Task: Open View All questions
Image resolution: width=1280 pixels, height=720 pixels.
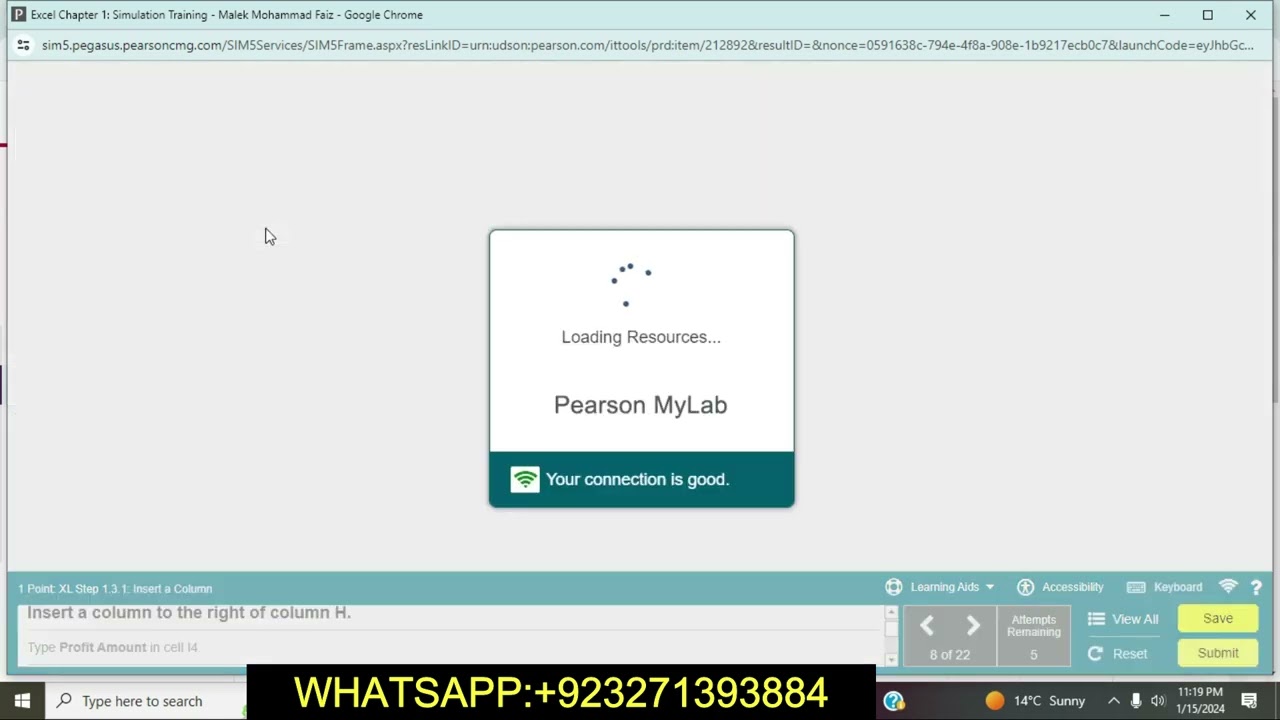Action: coord(1135,619)
